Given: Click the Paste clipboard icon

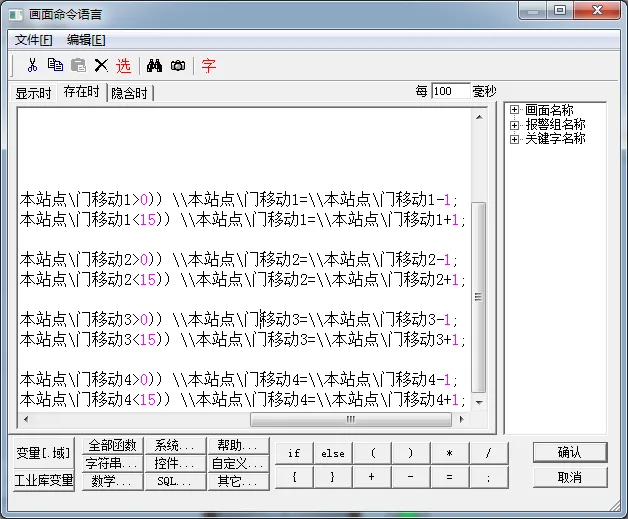Looking at the screenshot, I should click(78, 65).
